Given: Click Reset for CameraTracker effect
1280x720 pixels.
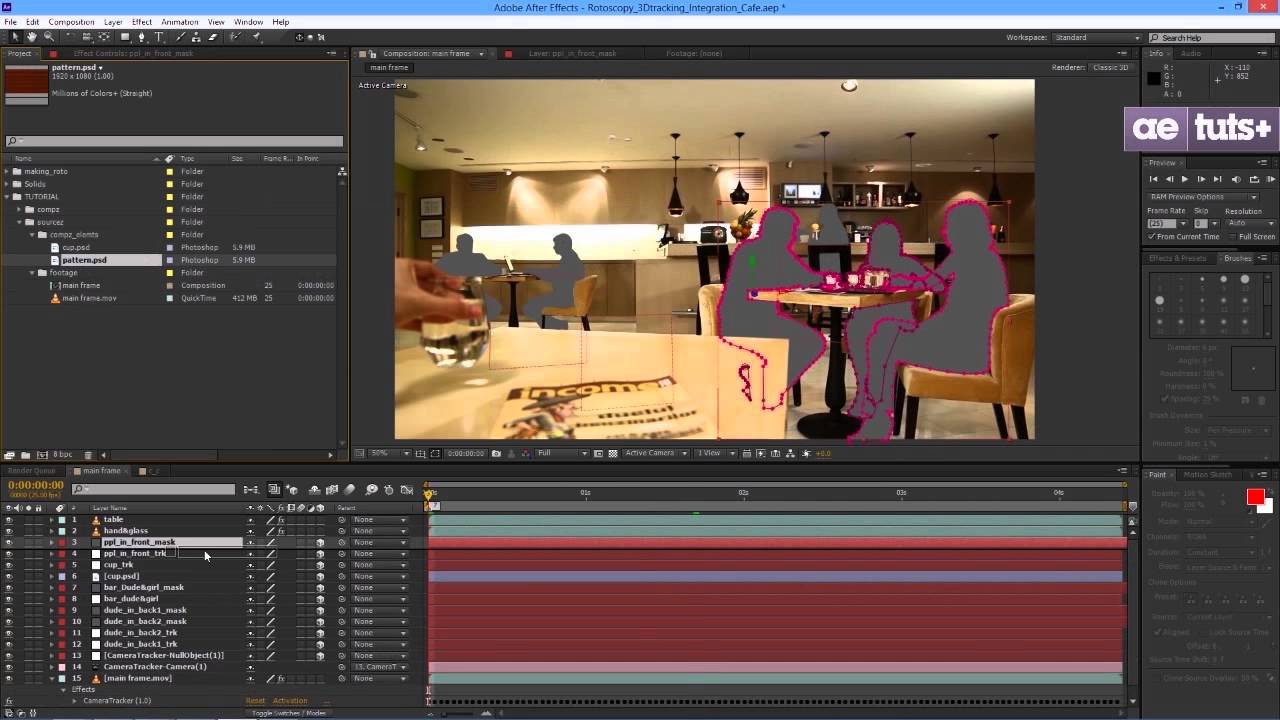Looking at the screenshot, I should (256, 701).
